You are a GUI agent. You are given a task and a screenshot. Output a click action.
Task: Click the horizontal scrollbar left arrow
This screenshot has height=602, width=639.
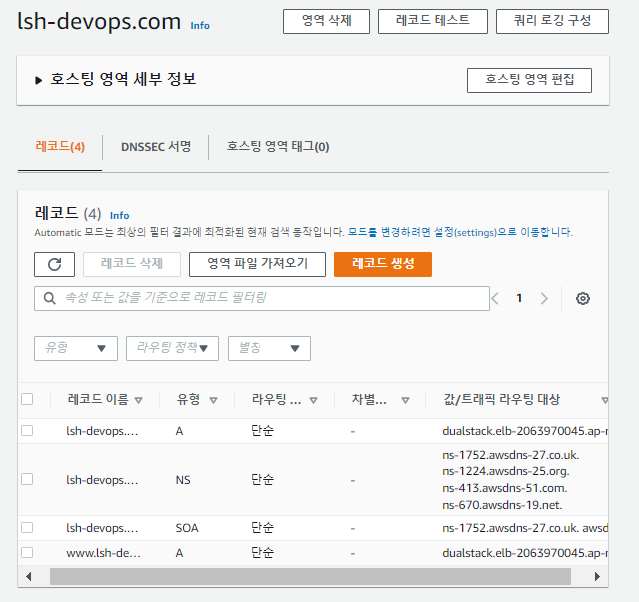pos(29,576)
